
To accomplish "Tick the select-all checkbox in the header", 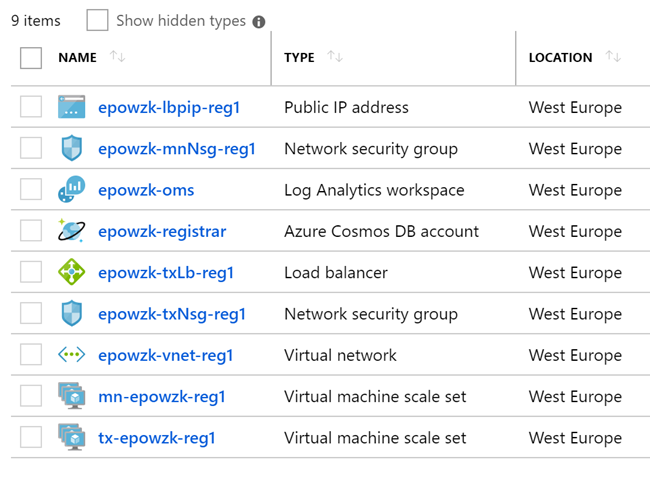I will click(x=31, y=58).
